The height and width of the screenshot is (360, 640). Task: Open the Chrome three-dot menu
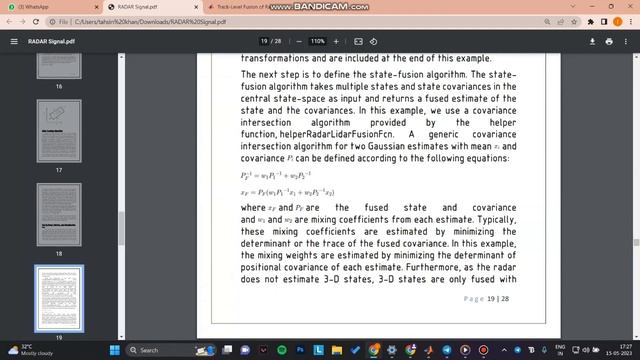pyautogui.click(x=631, y=22)
